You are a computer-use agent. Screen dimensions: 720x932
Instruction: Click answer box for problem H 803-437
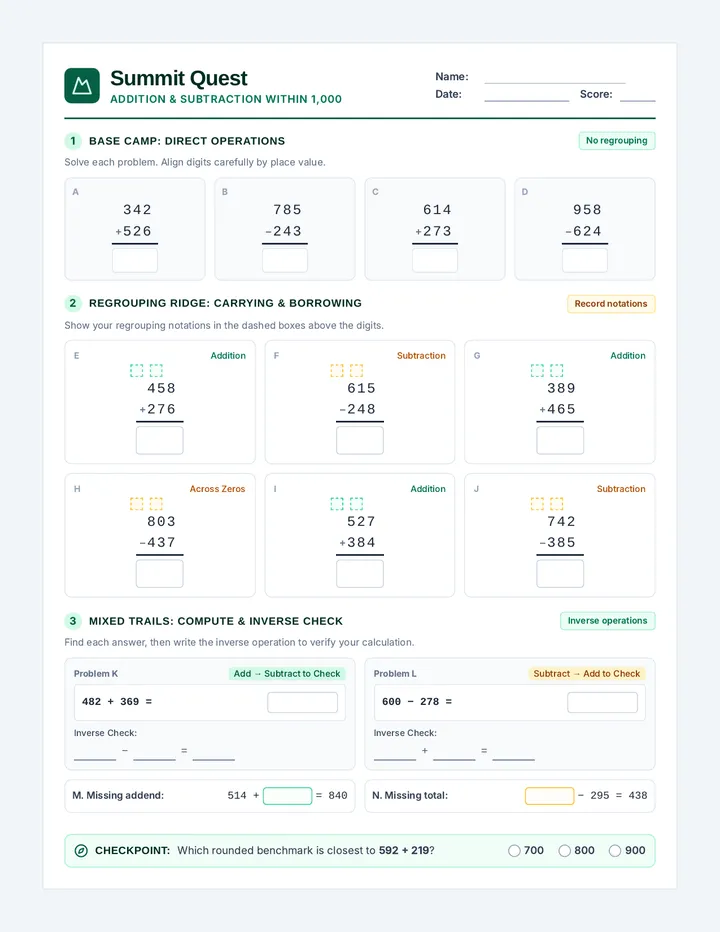160,574
